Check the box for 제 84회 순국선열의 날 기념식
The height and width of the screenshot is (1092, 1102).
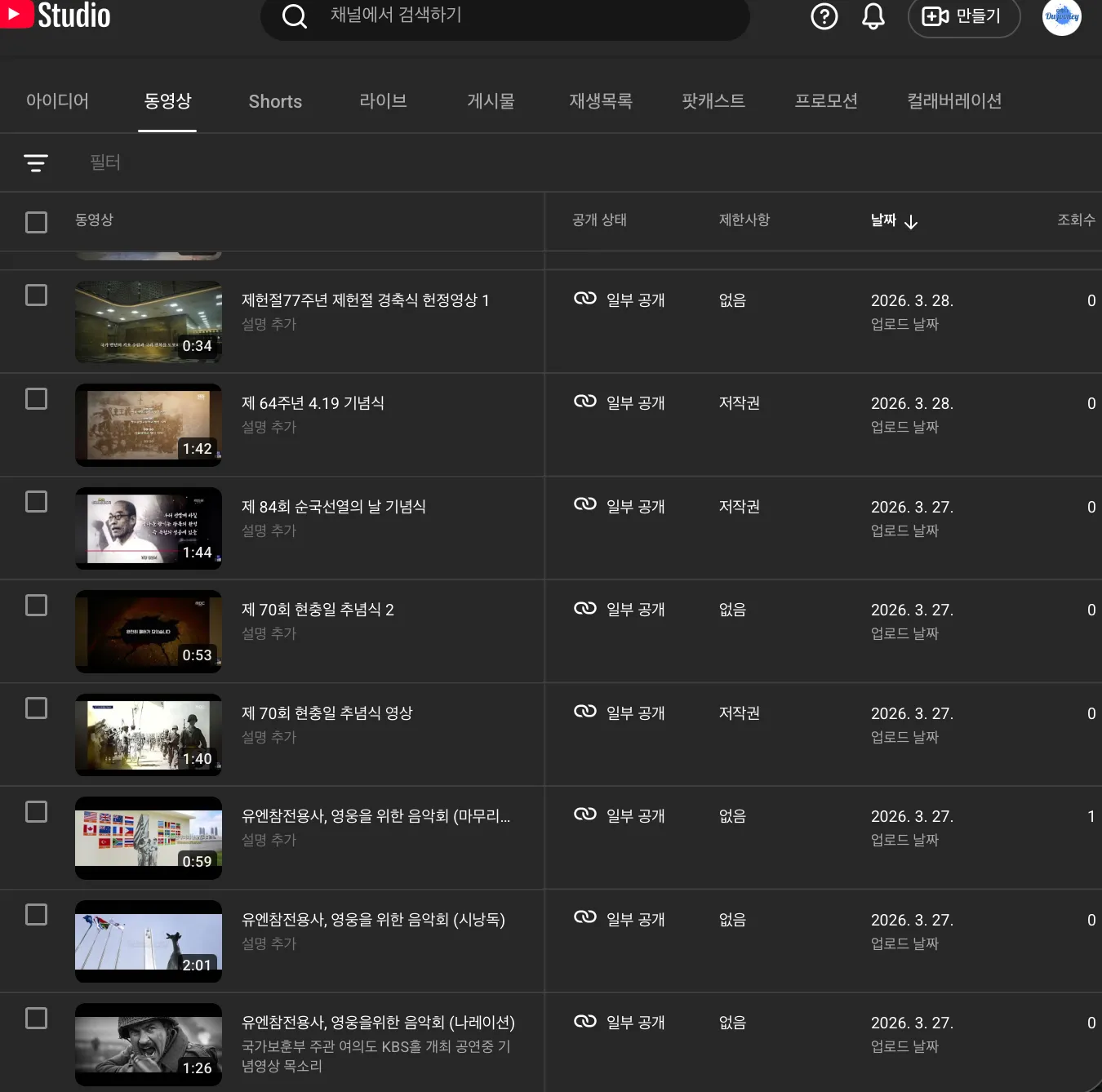[x=36, y=502]
